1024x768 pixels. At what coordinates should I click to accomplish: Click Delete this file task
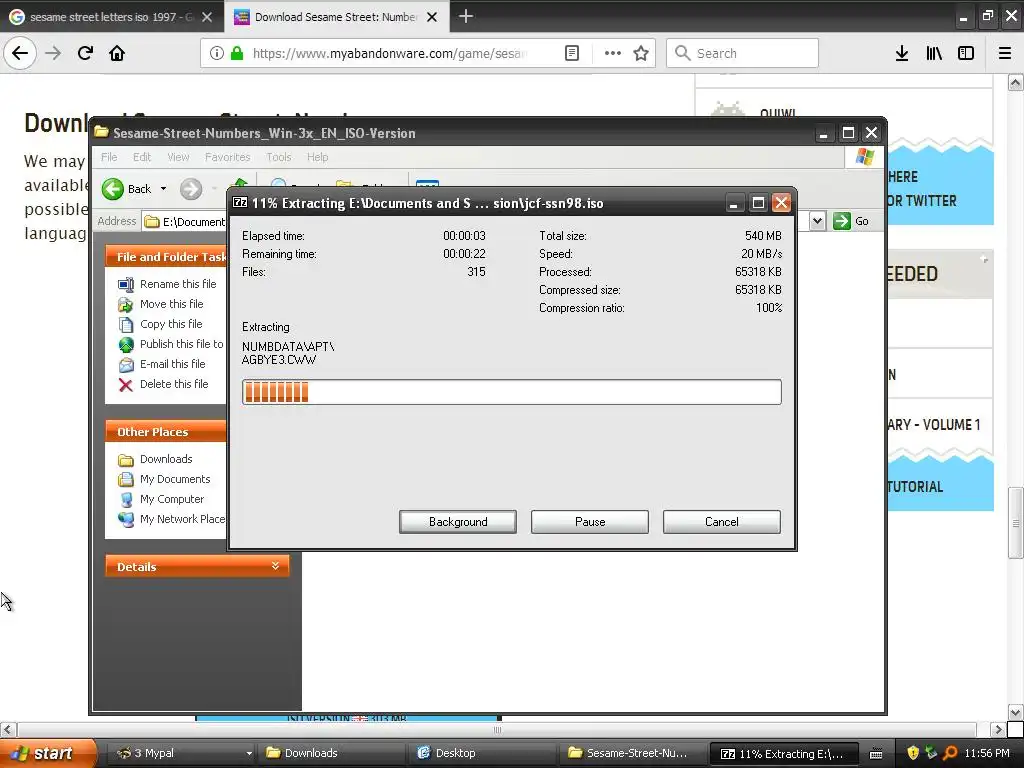coord(163,384)
